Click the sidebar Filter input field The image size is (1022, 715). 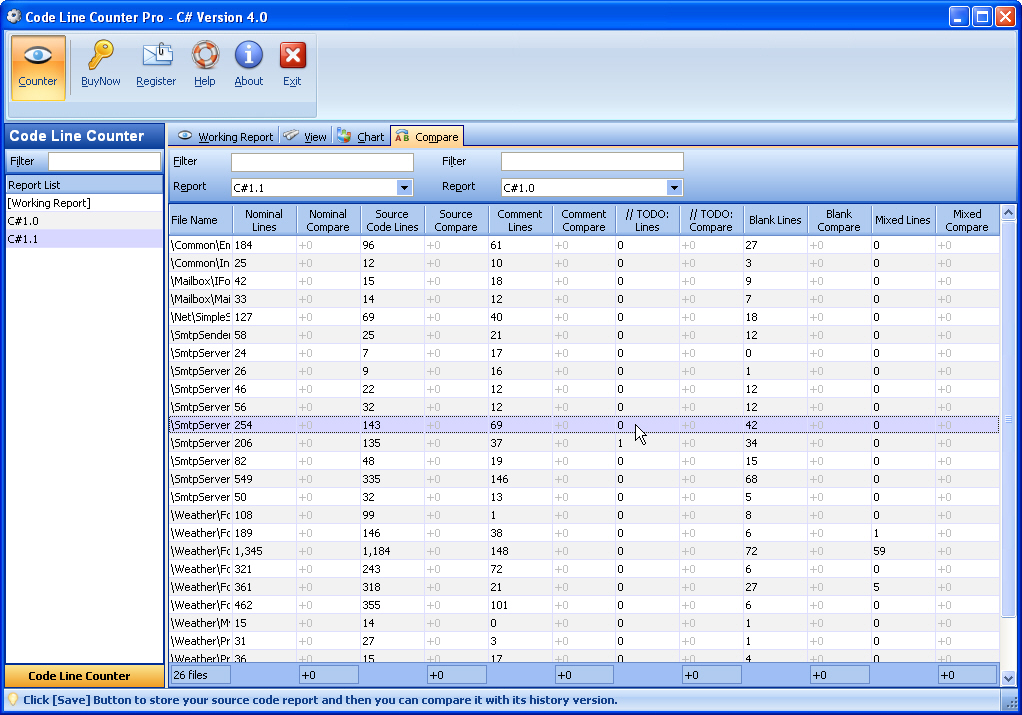coord(104,161)
